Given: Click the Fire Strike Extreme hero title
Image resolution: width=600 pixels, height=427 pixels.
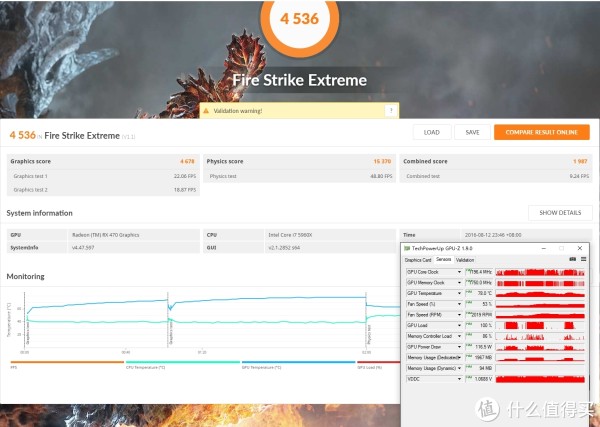Looking at the screenshot, I should point(300,80).
